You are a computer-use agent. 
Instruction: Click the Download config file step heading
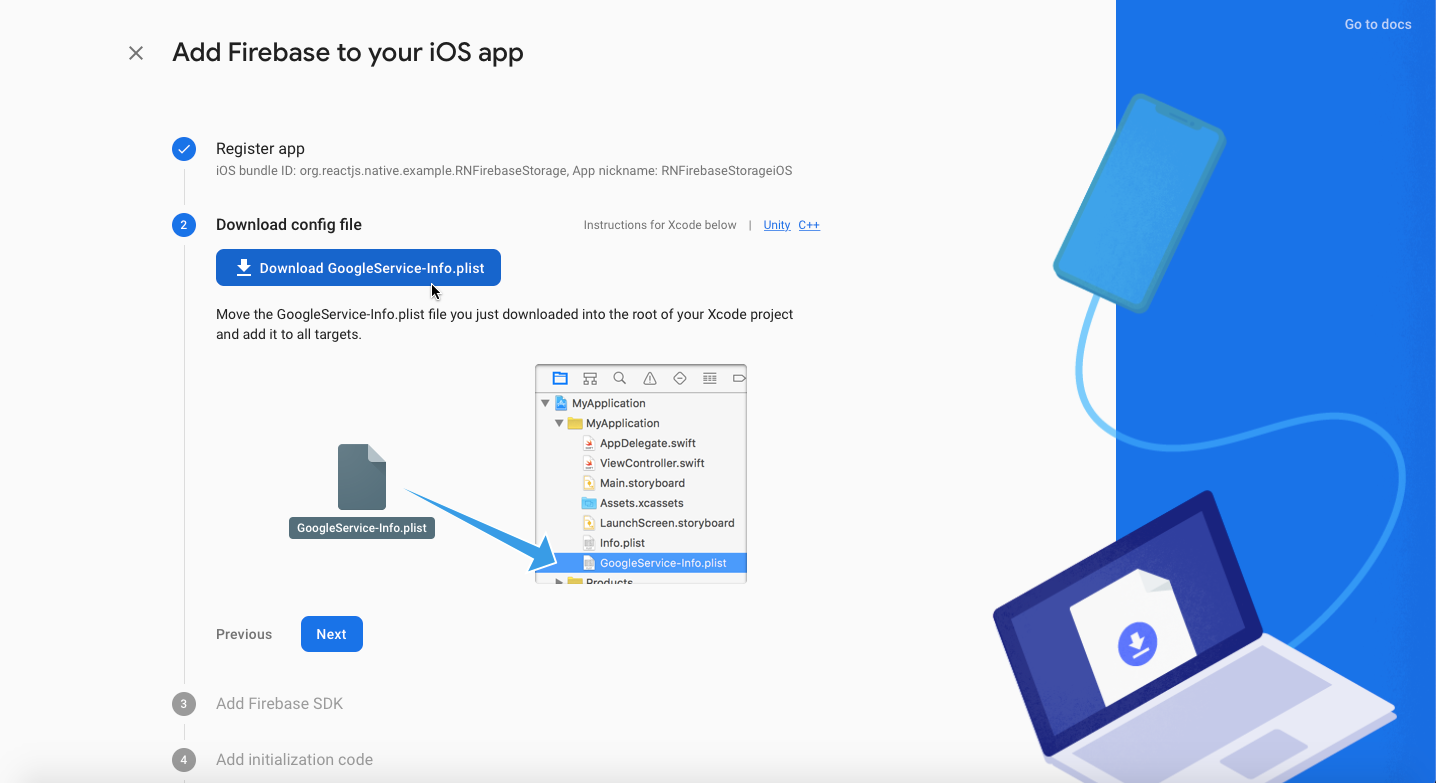(x=289, y=225)
